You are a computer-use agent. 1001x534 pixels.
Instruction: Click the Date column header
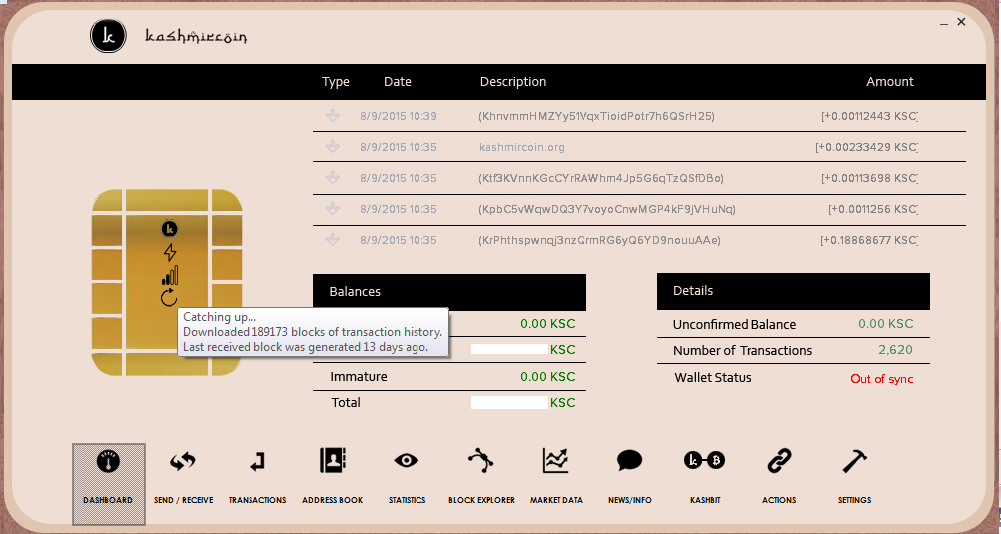[x=398, y=82]
